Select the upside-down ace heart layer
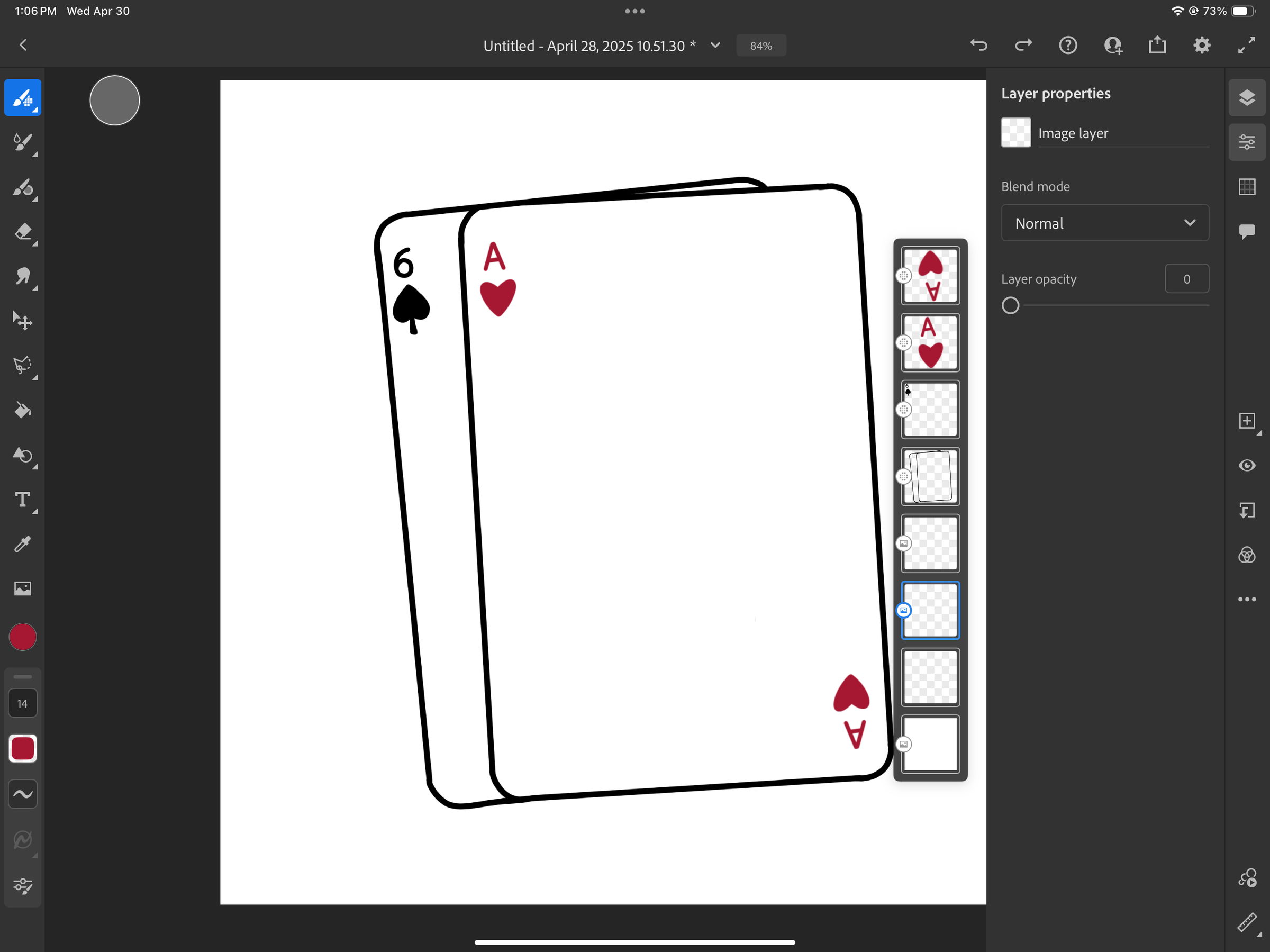Screen dimensions: 1270x952 point(930,276)
